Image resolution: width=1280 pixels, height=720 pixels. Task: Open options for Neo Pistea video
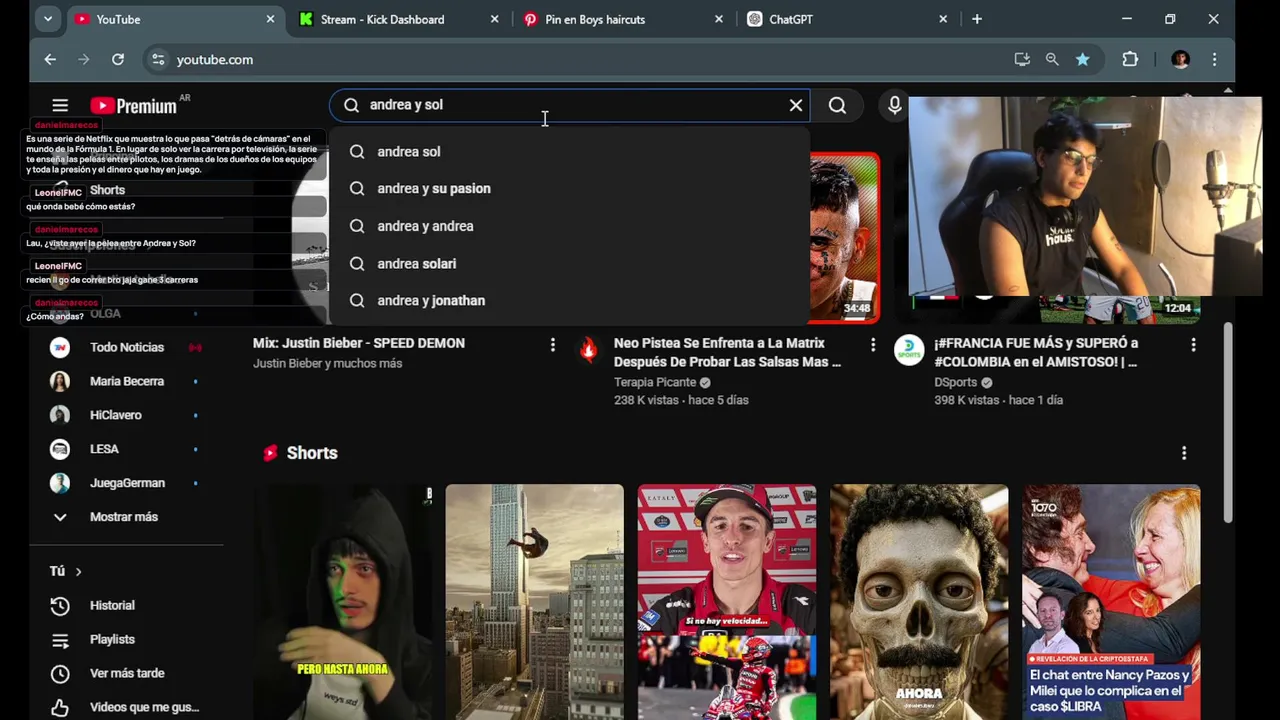pos(872,345)
